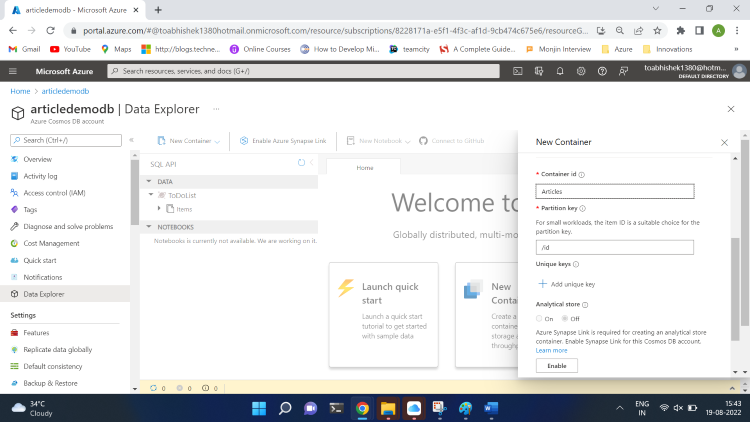Select Analytical store Off radio
Image resolution: width=750 pixels, height=422 pixels.
(565, 319)
